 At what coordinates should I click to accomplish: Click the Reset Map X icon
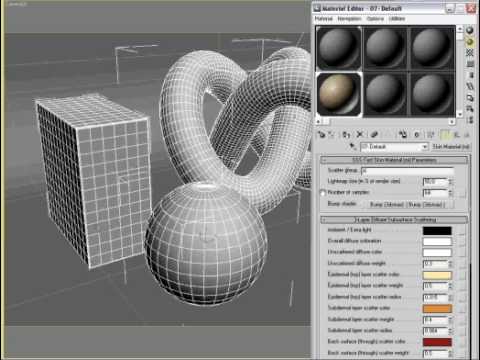point(360,135)
